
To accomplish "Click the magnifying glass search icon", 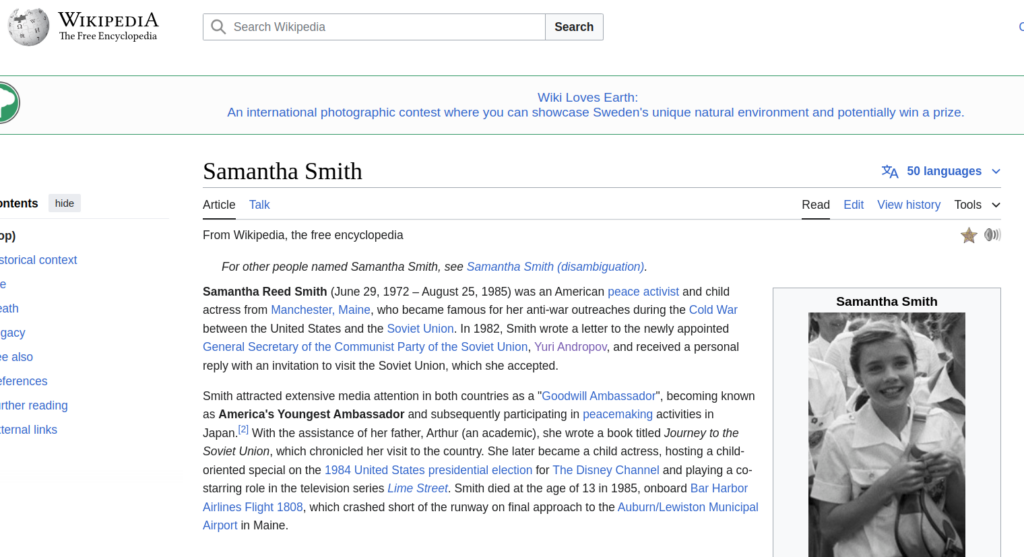I will click(x=218, y=27).
